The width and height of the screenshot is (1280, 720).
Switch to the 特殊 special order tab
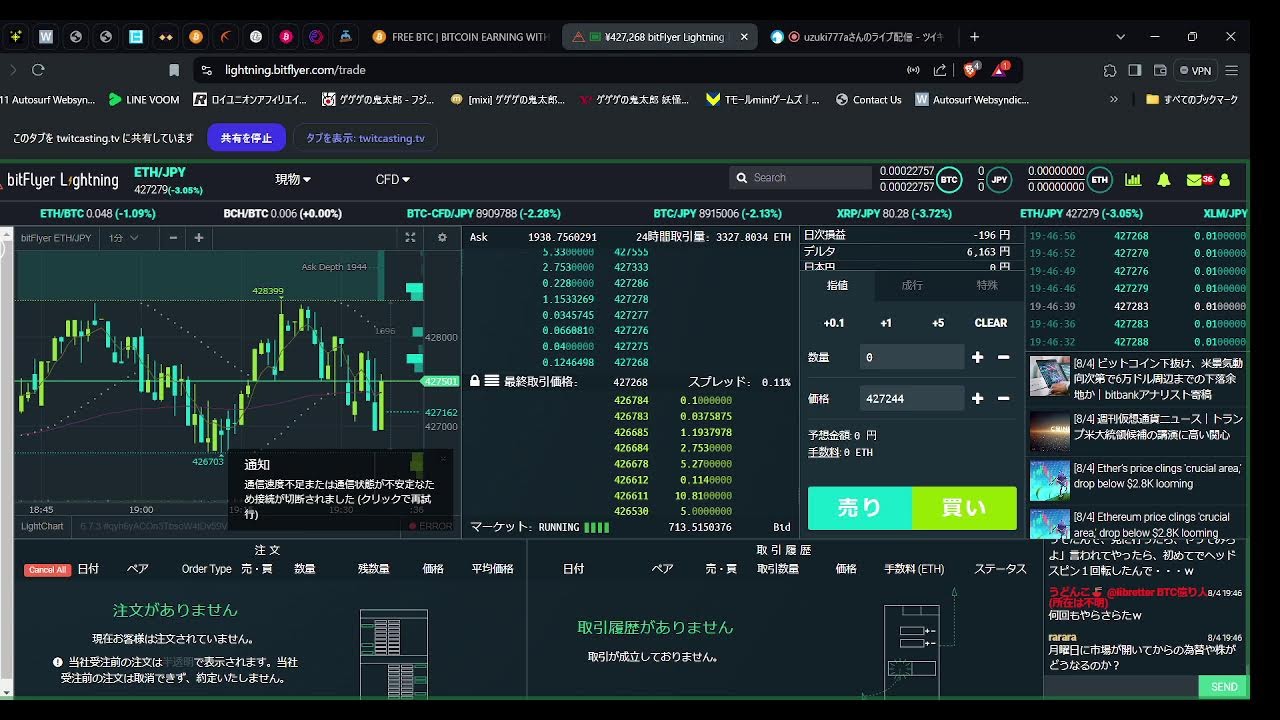pyautogui.click(x=987, y=286)
